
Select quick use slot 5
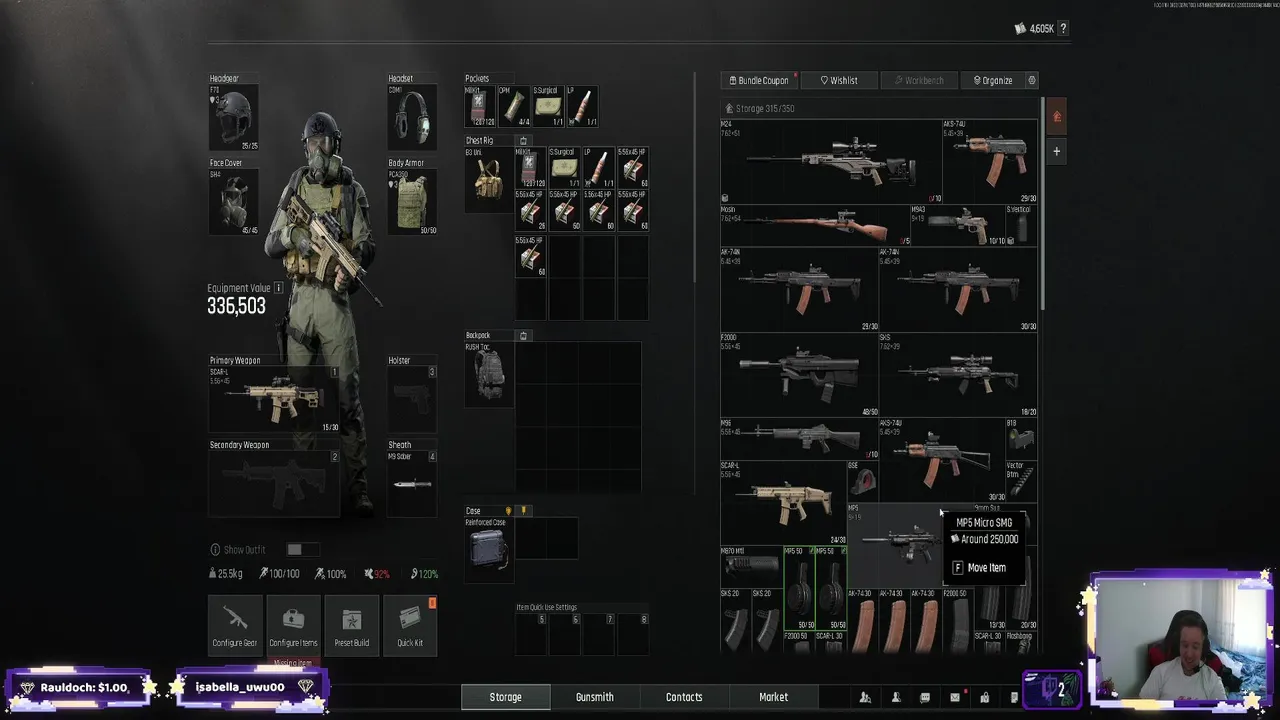click(x=530, y=634)
